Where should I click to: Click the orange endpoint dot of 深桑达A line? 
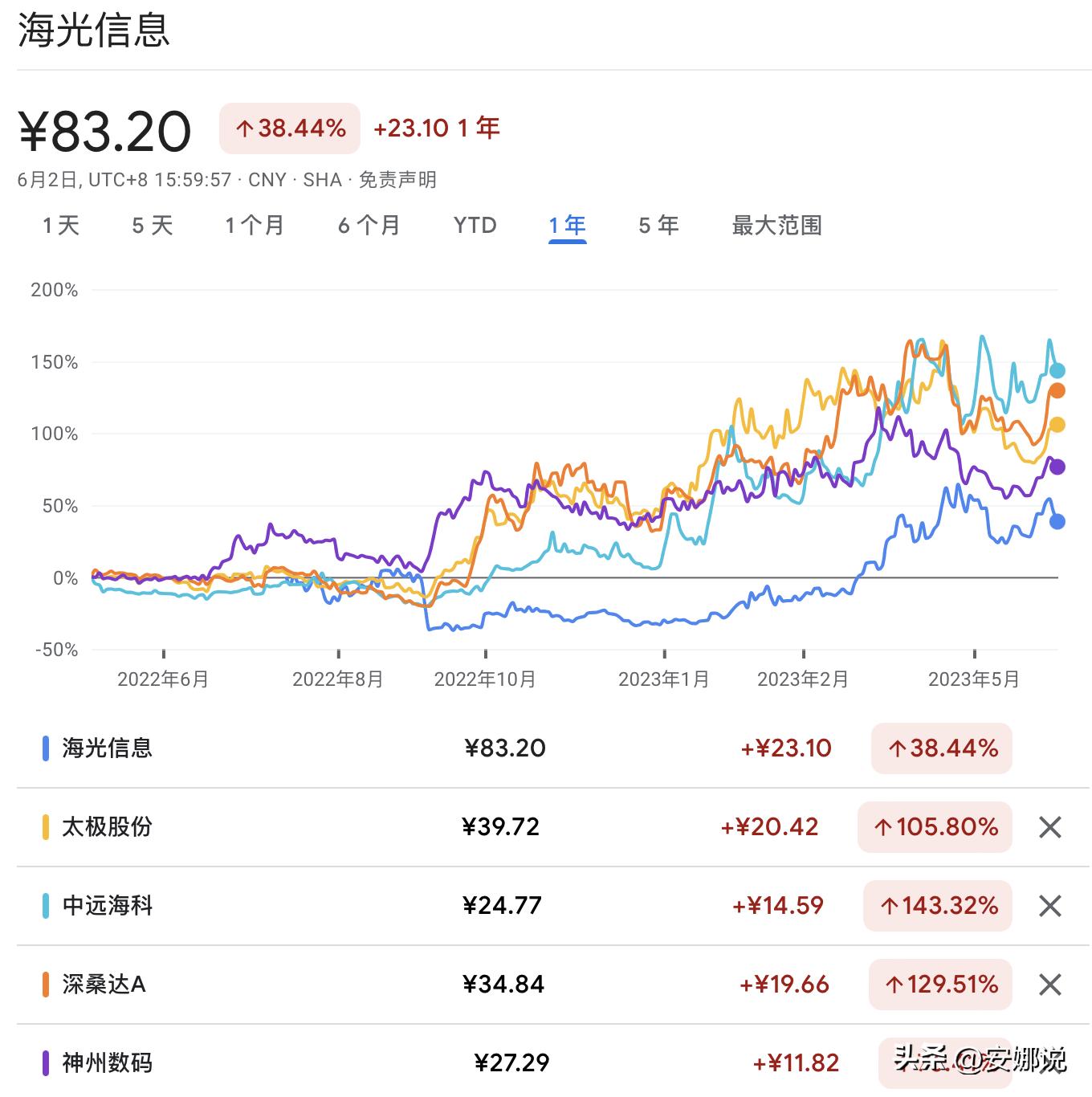1057,390
